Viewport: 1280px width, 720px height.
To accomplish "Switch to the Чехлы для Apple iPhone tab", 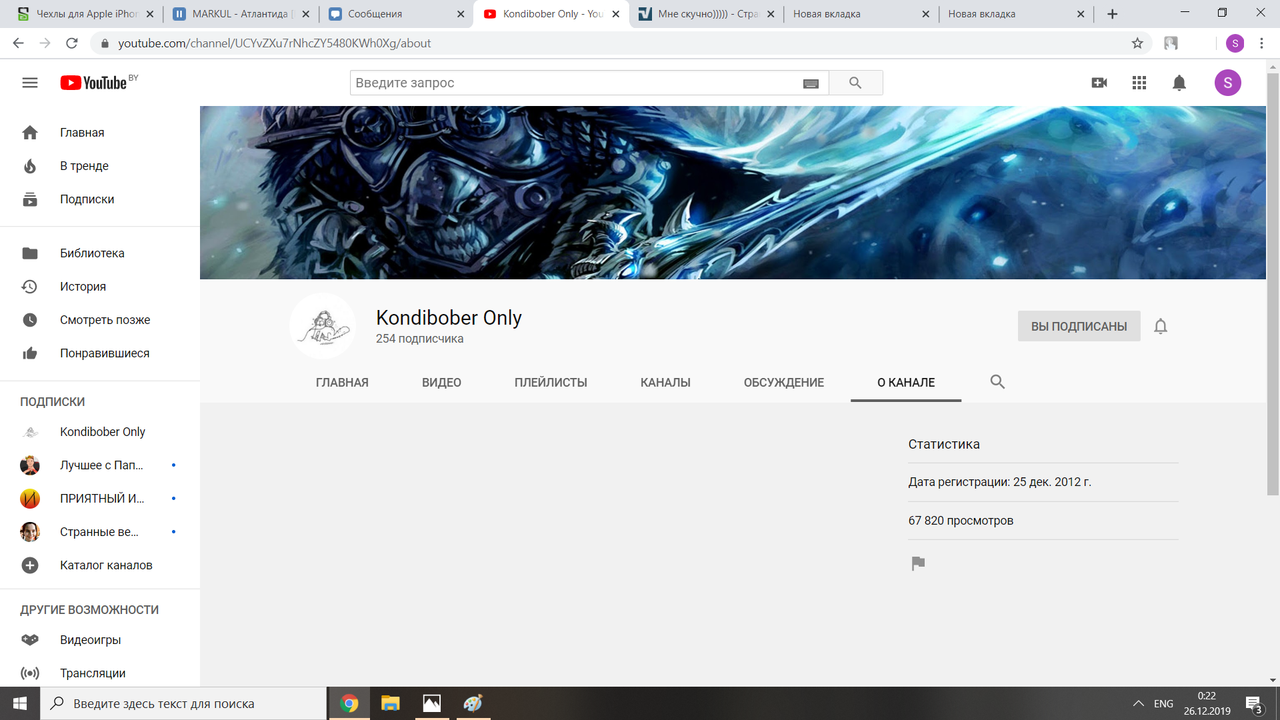I will point(85,14).
